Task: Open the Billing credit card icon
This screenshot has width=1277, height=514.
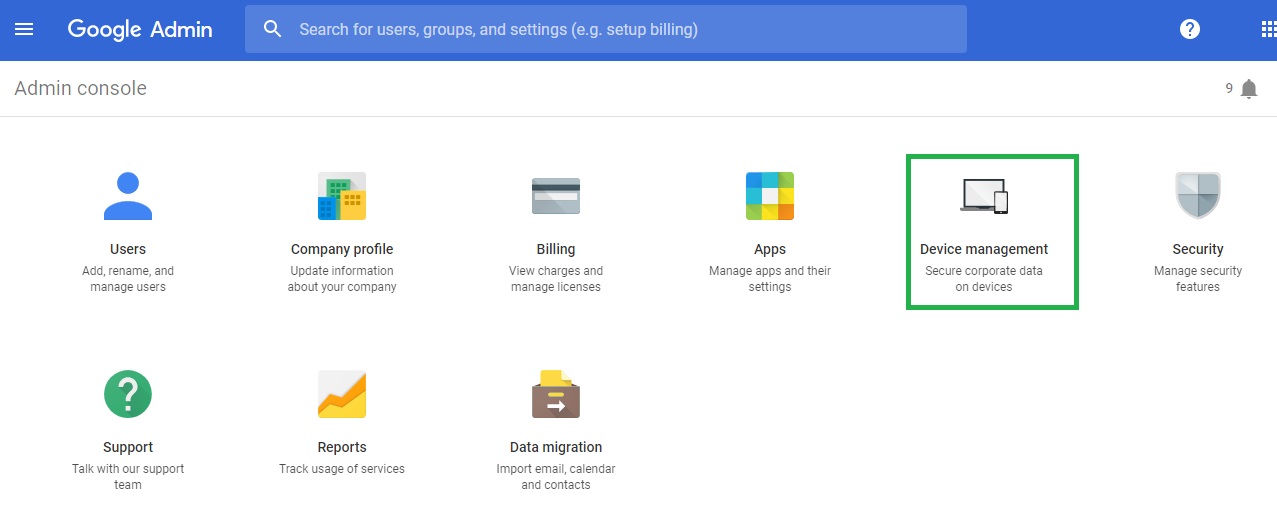Action: (556, 196)
